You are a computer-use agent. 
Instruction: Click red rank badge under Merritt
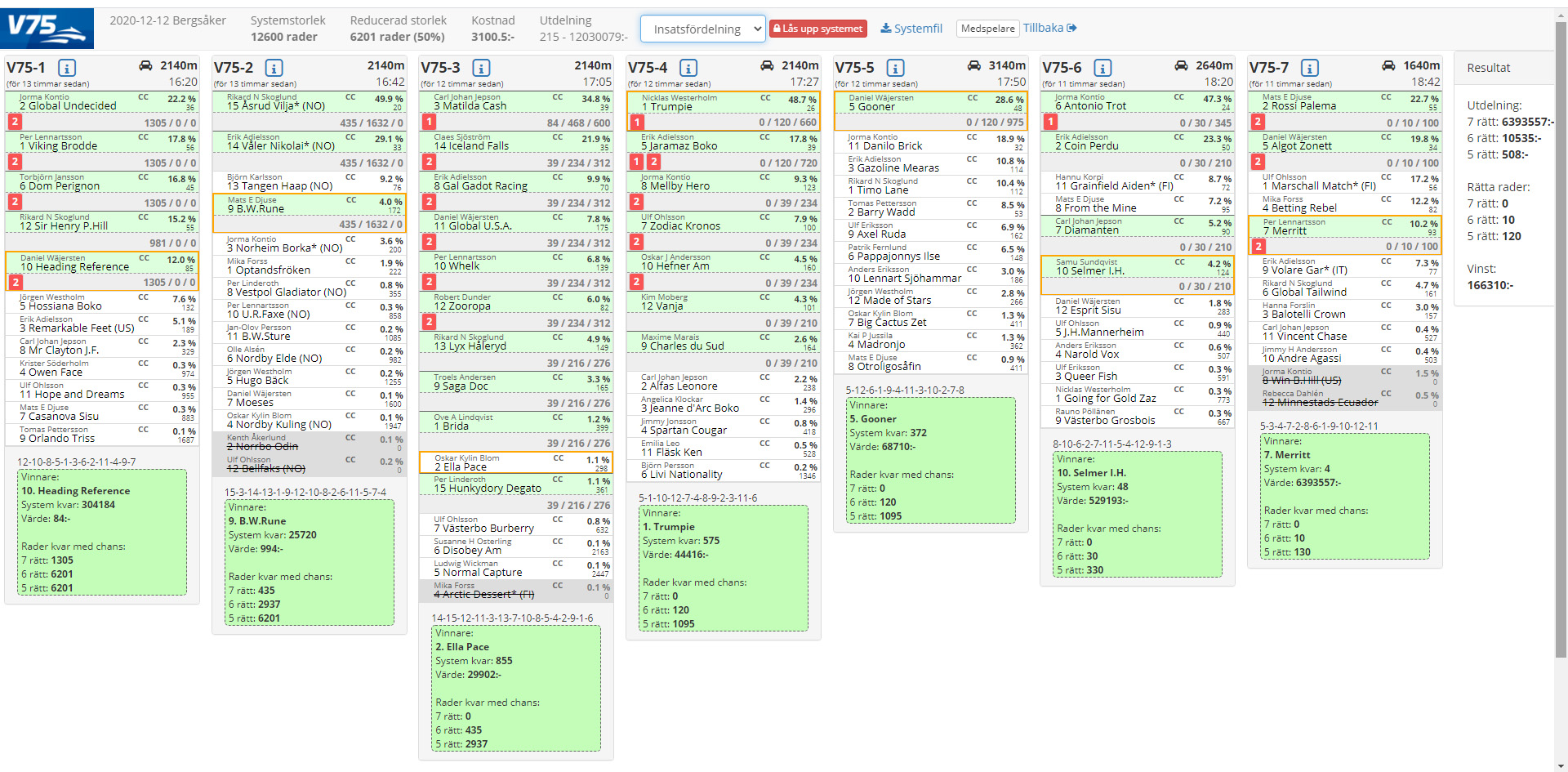[x=1258, y=246]
